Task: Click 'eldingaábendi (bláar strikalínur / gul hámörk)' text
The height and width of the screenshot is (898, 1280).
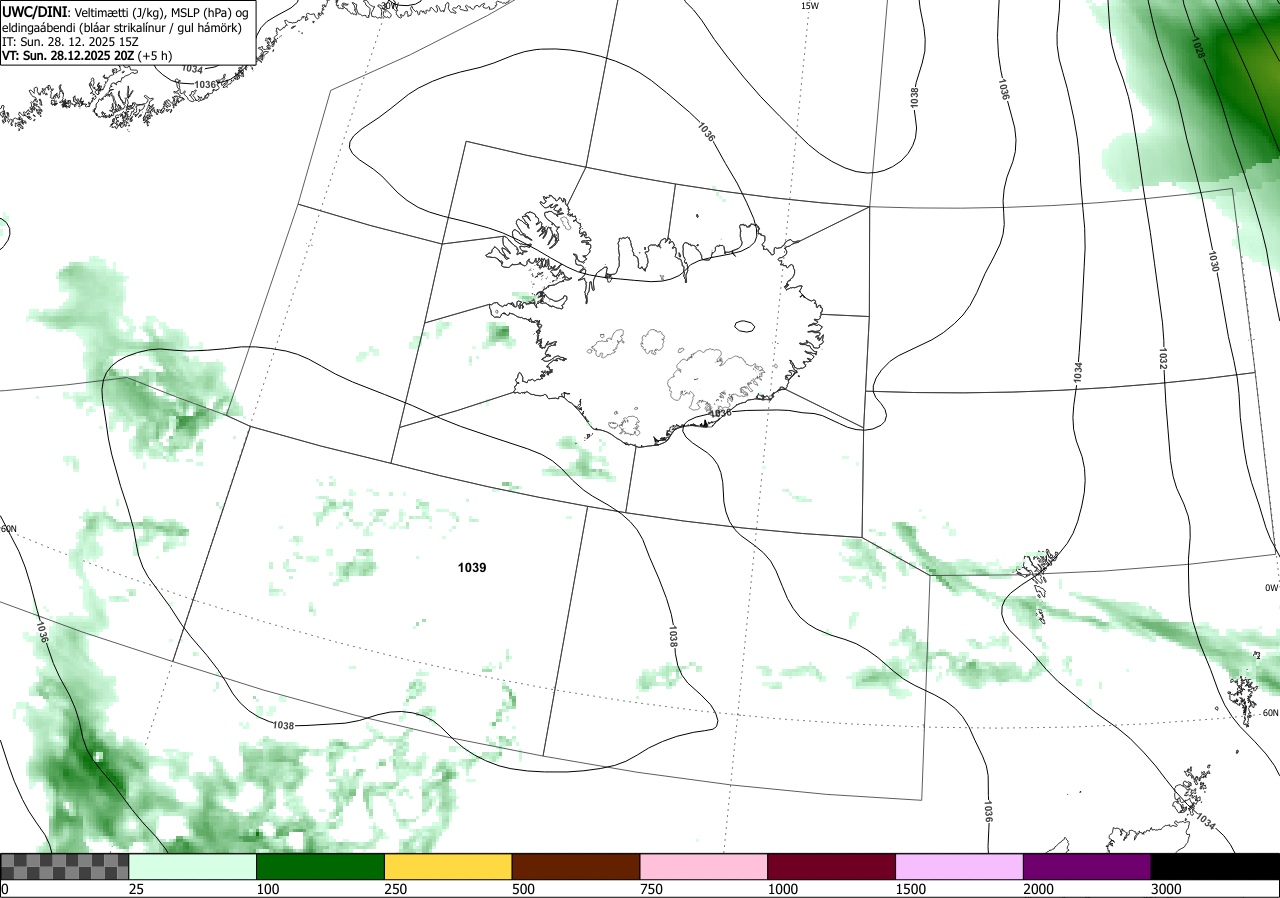Action: pyautogui.click(x=121, y=28)
